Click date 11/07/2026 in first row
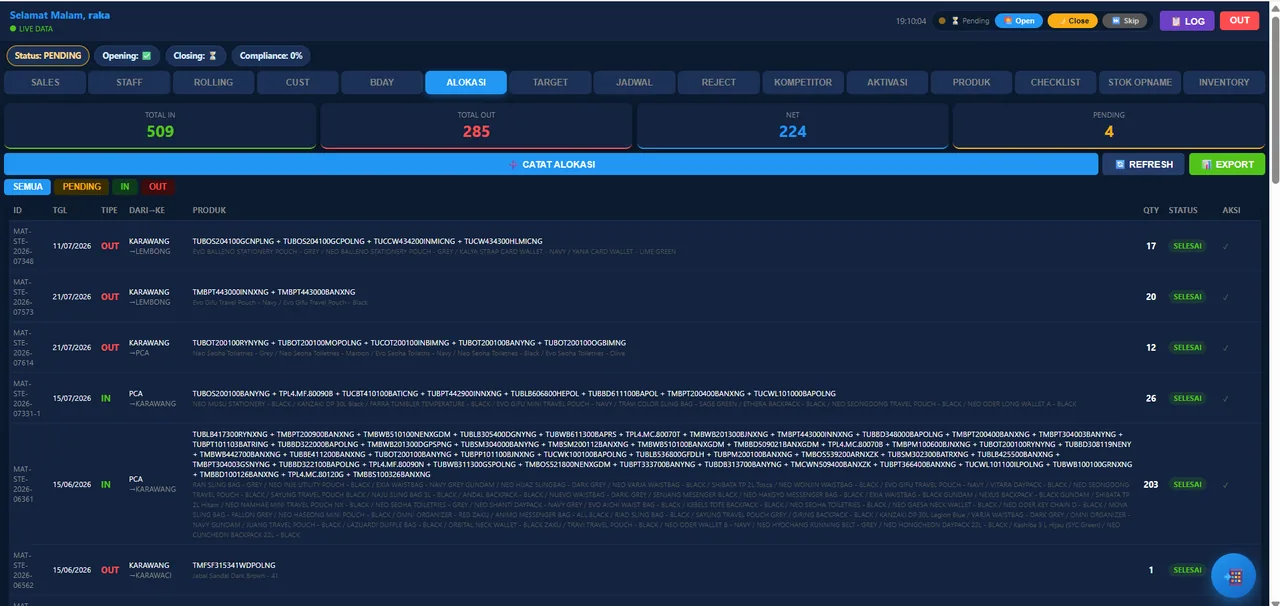 coord(72,246)
